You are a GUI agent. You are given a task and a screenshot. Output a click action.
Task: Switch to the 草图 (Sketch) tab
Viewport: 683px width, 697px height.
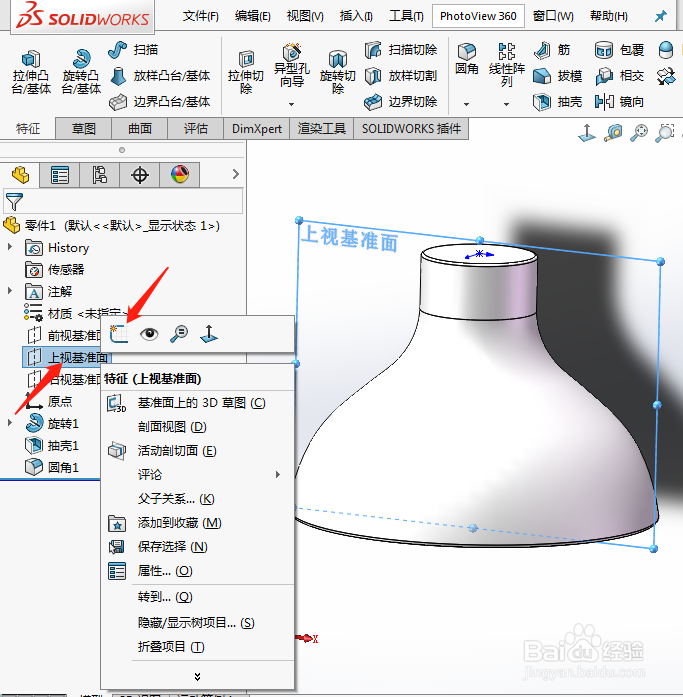pyautogui.click(x=84, y=129)
